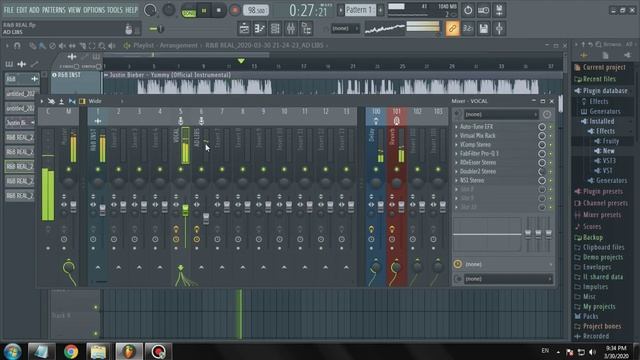Mute the Reverb track via green light
Image resolution: width=640 pixels, height=360 pixels.
click(397, 169)
